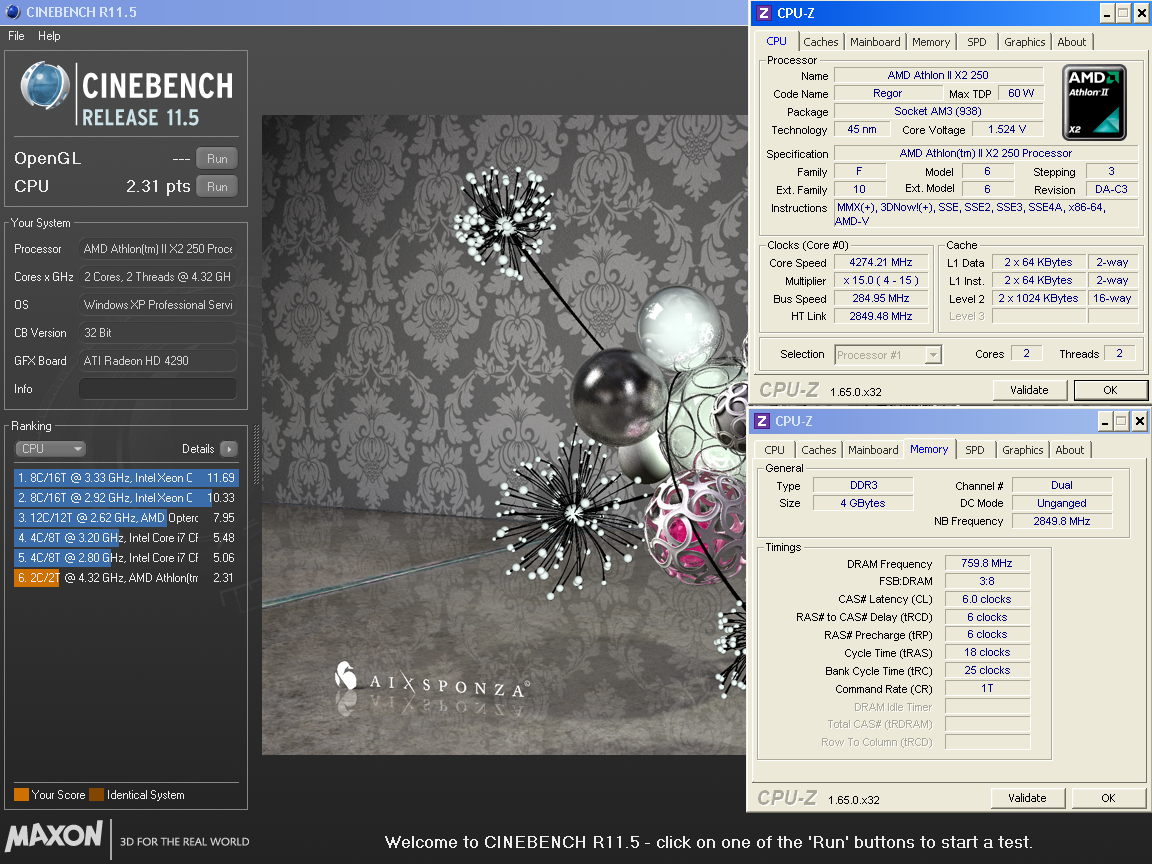1152x864 pixels.
Task: Click the Bus Speed value 284.95 MHz
Action: point(881,298)
